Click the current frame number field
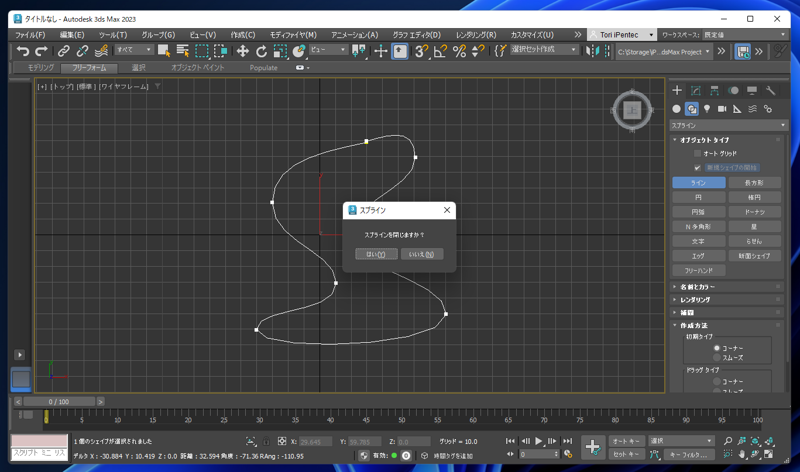The width and height of the screenshot is (800, 472). click(539, 454)
